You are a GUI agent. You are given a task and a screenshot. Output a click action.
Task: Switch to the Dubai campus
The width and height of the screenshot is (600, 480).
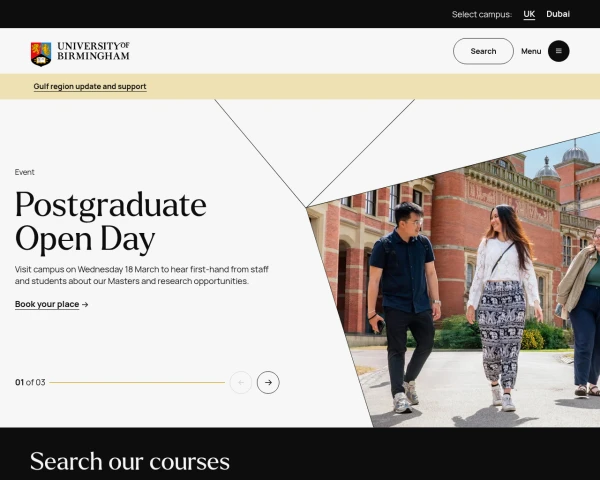pyautogui.click(x=558, y=14)
